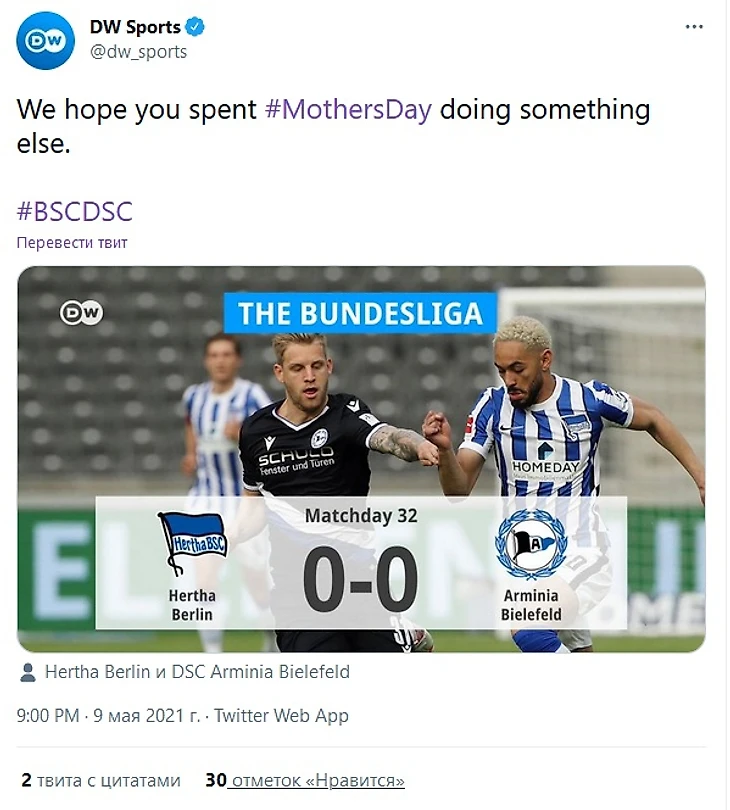This screenshot has height=810, width=730.
Task: Click the Twitter Web App source link
Action: click(x=281, y=716)
